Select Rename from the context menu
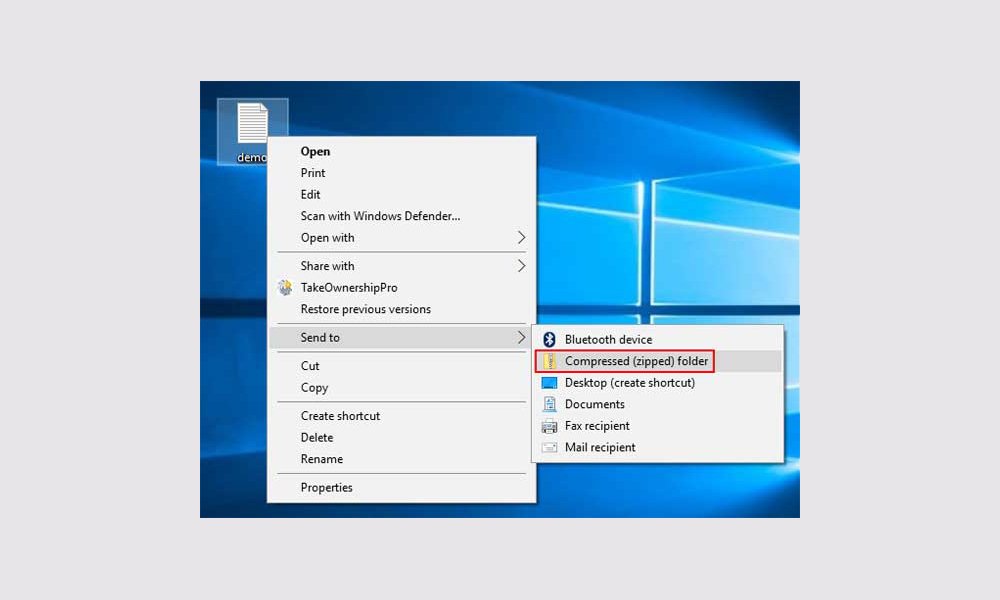 click(x=401, y=459)
